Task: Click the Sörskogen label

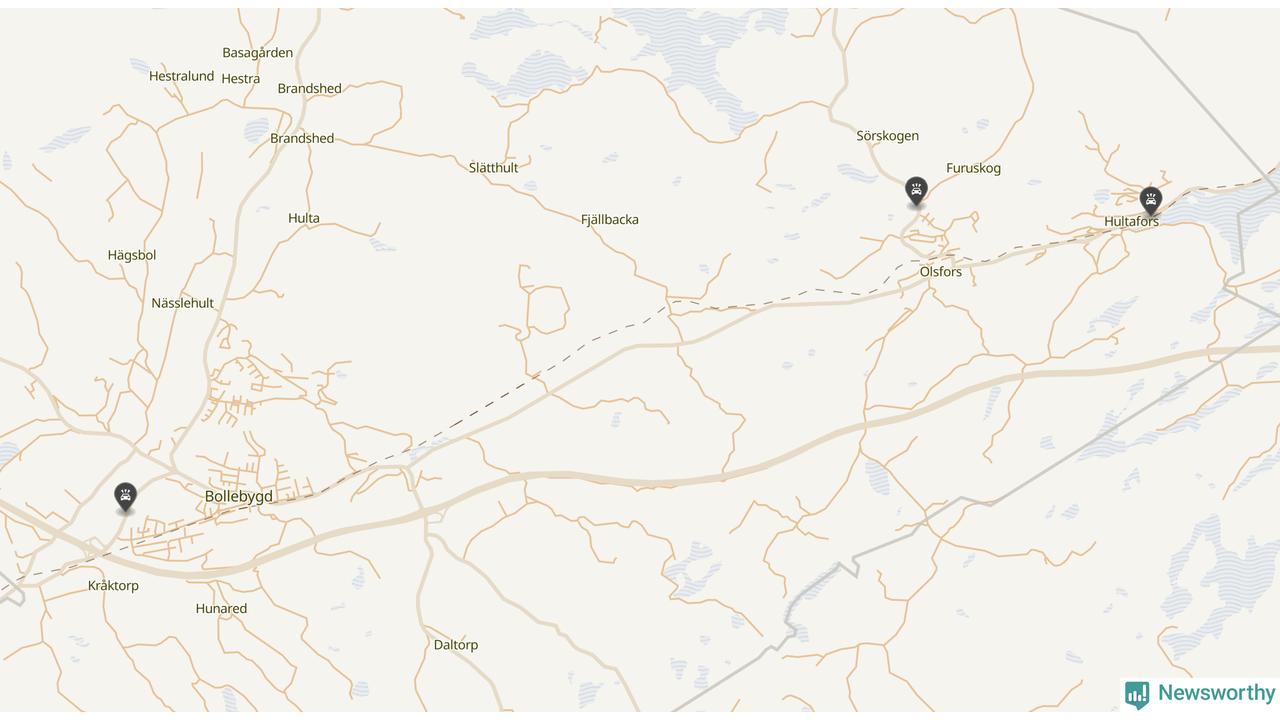Action: coord(887,136)
